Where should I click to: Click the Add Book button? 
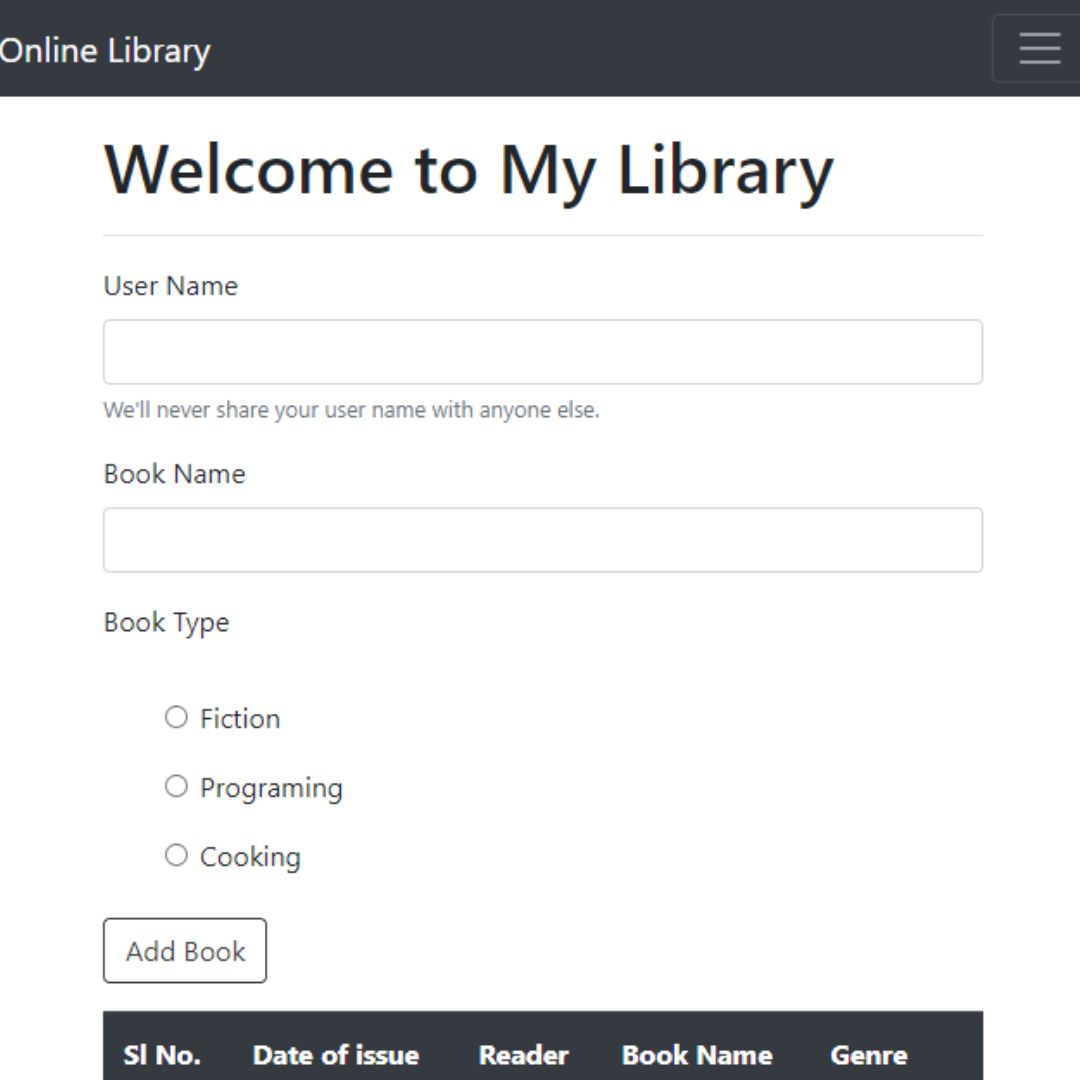click(185, 951)
